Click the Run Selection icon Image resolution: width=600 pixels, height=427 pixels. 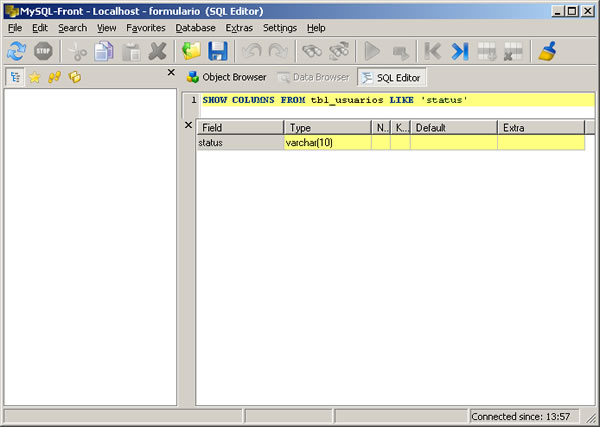[x=399, y=51]
